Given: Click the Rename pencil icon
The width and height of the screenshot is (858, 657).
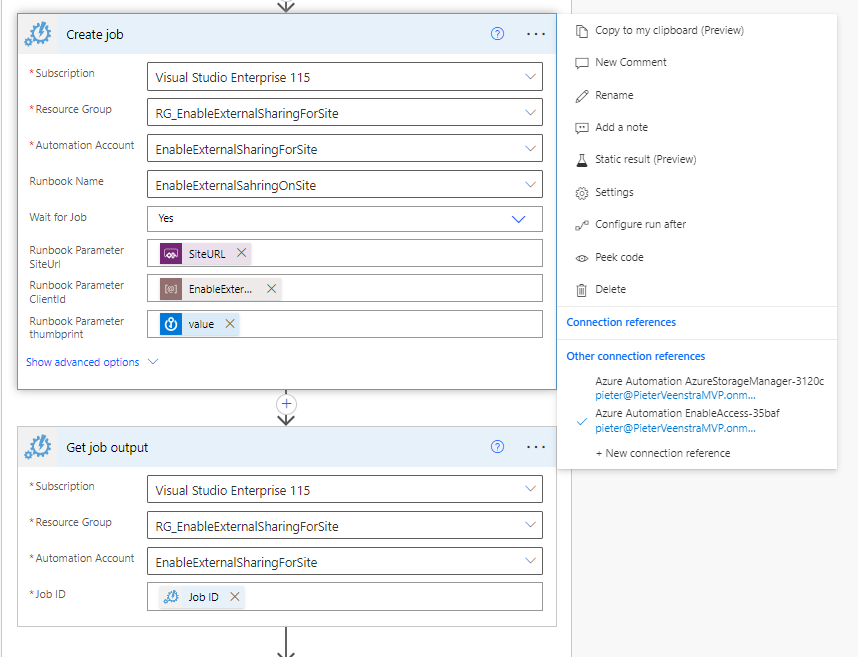Looking at the screenshot, I should point(582,96).
